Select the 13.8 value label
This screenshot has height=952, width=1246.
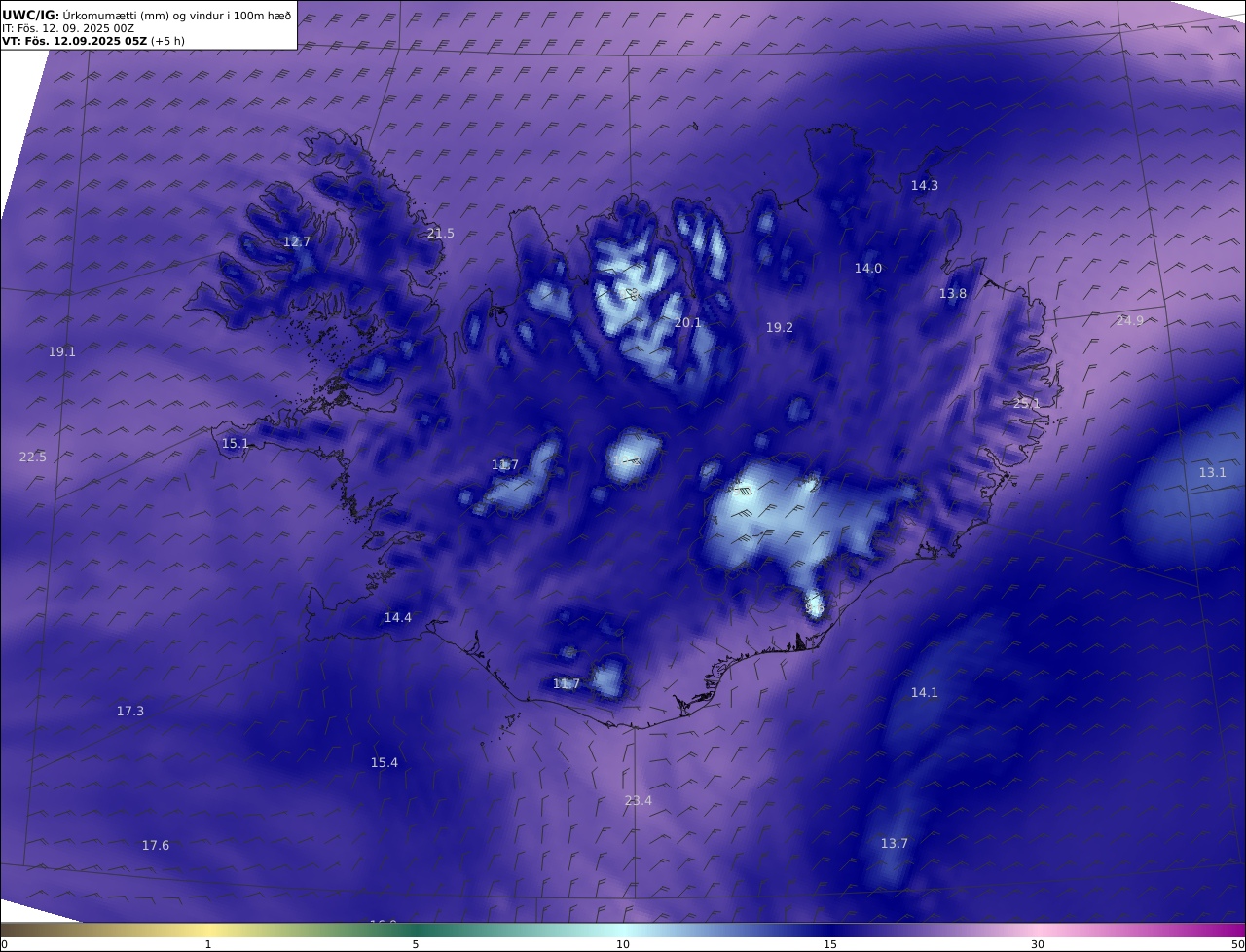coord(953,293)
